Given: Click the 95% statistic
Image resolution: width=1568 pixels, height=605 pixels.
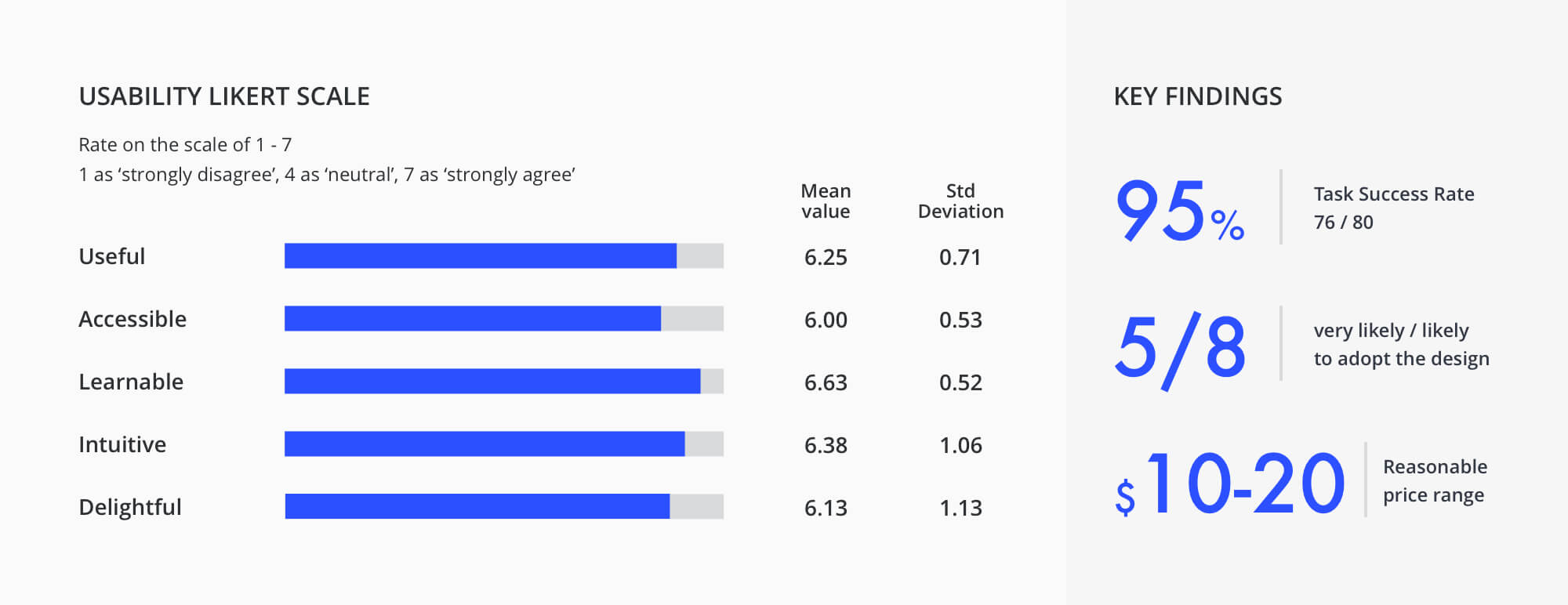Looking at the screenshot, I should point(1179,210).
